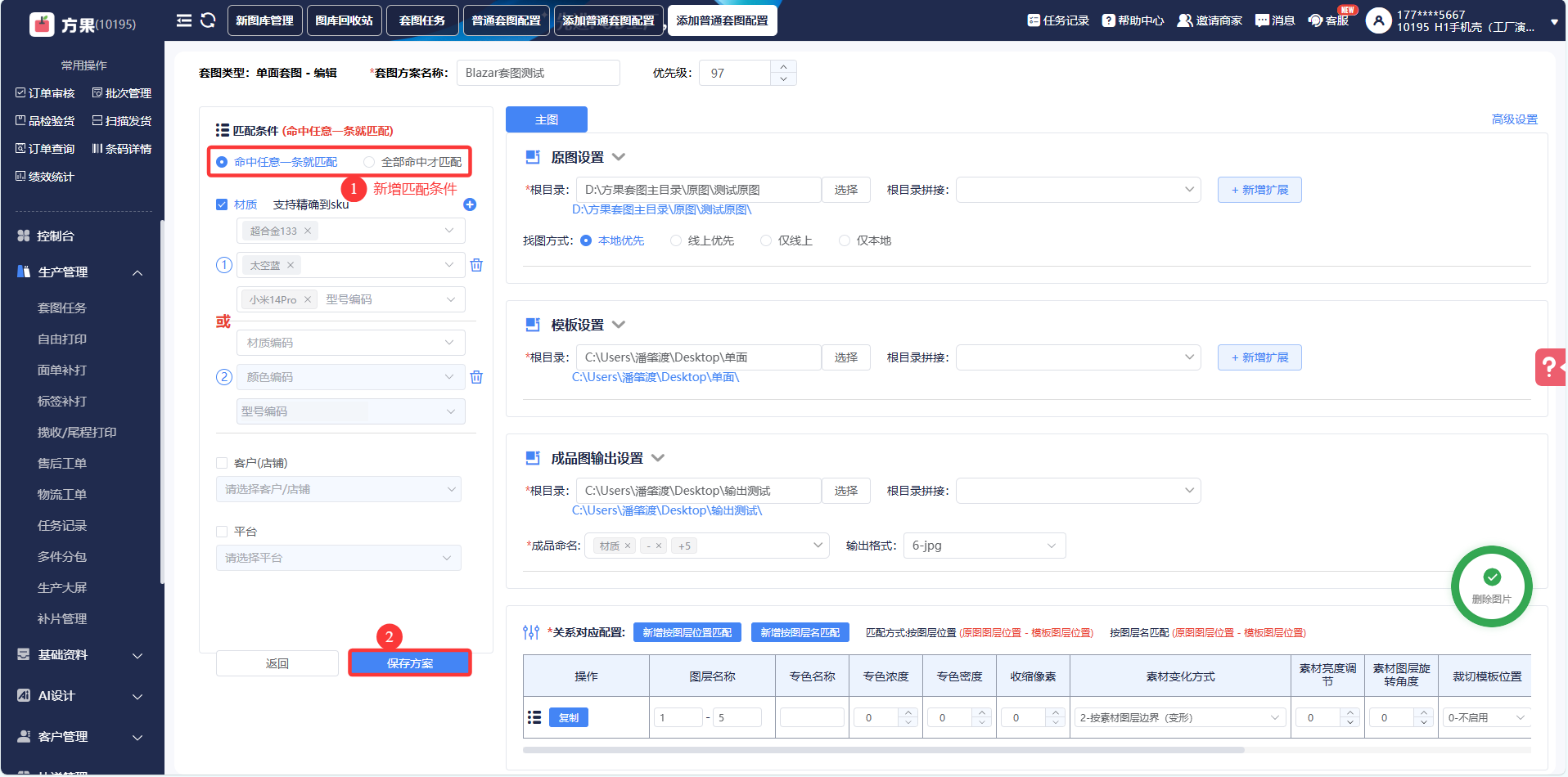Enable the 客户(店铺) checkbox
Image resolution: width=1568 pixels, height=777 pixels.
222,463
